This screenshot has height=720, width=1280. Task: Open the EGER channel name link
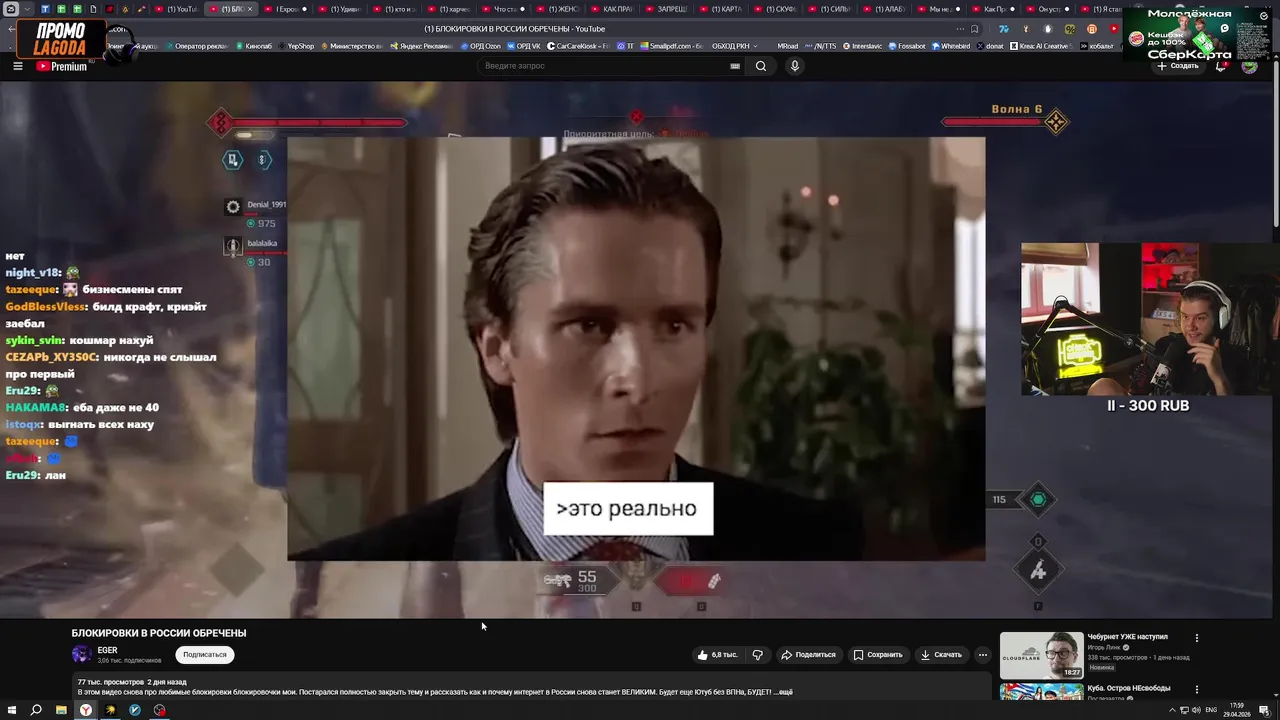pos(107,651)
